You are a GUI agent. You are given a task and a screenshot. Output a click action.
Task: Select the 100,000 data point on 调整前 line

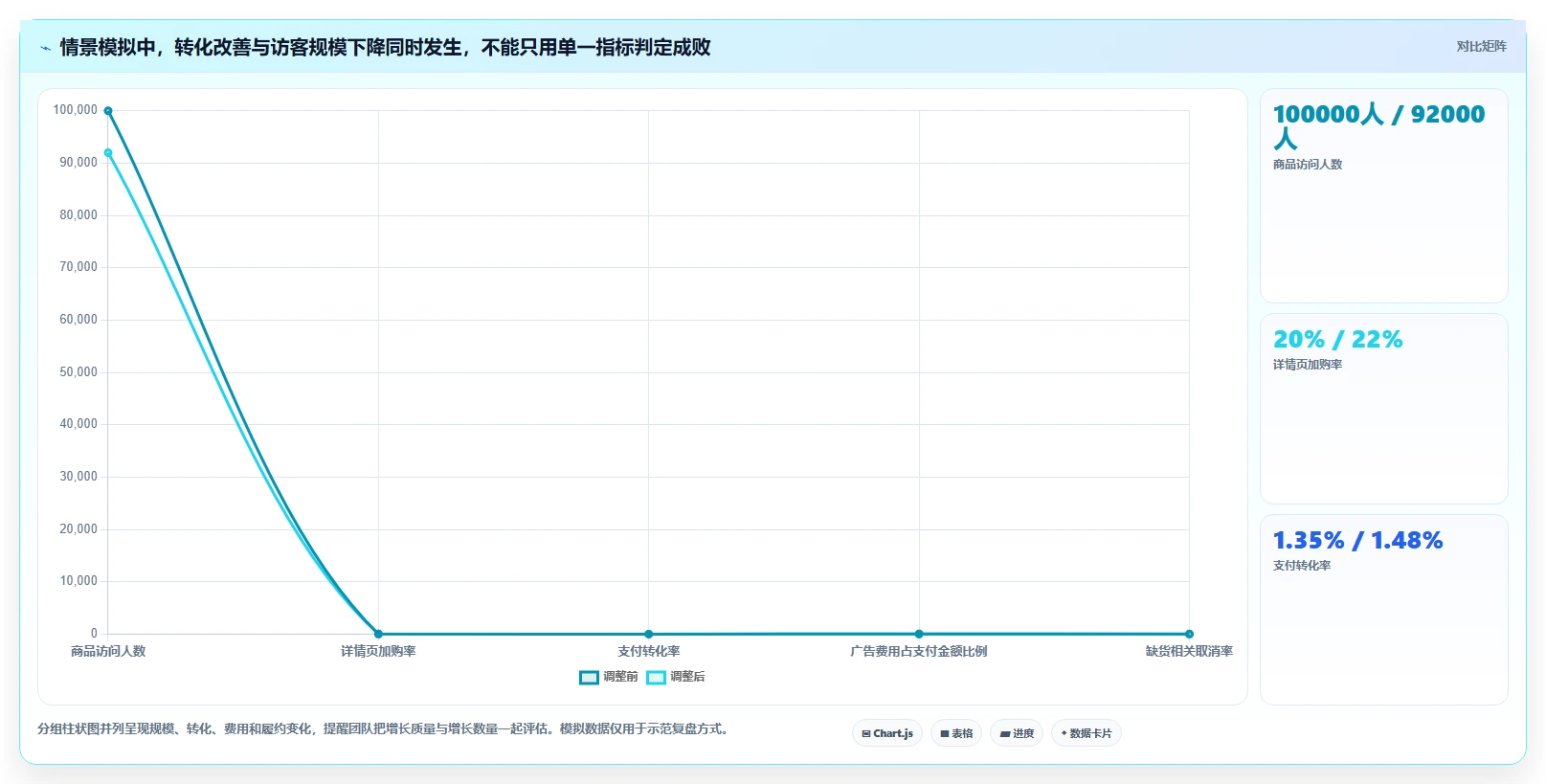click(108, 111)
